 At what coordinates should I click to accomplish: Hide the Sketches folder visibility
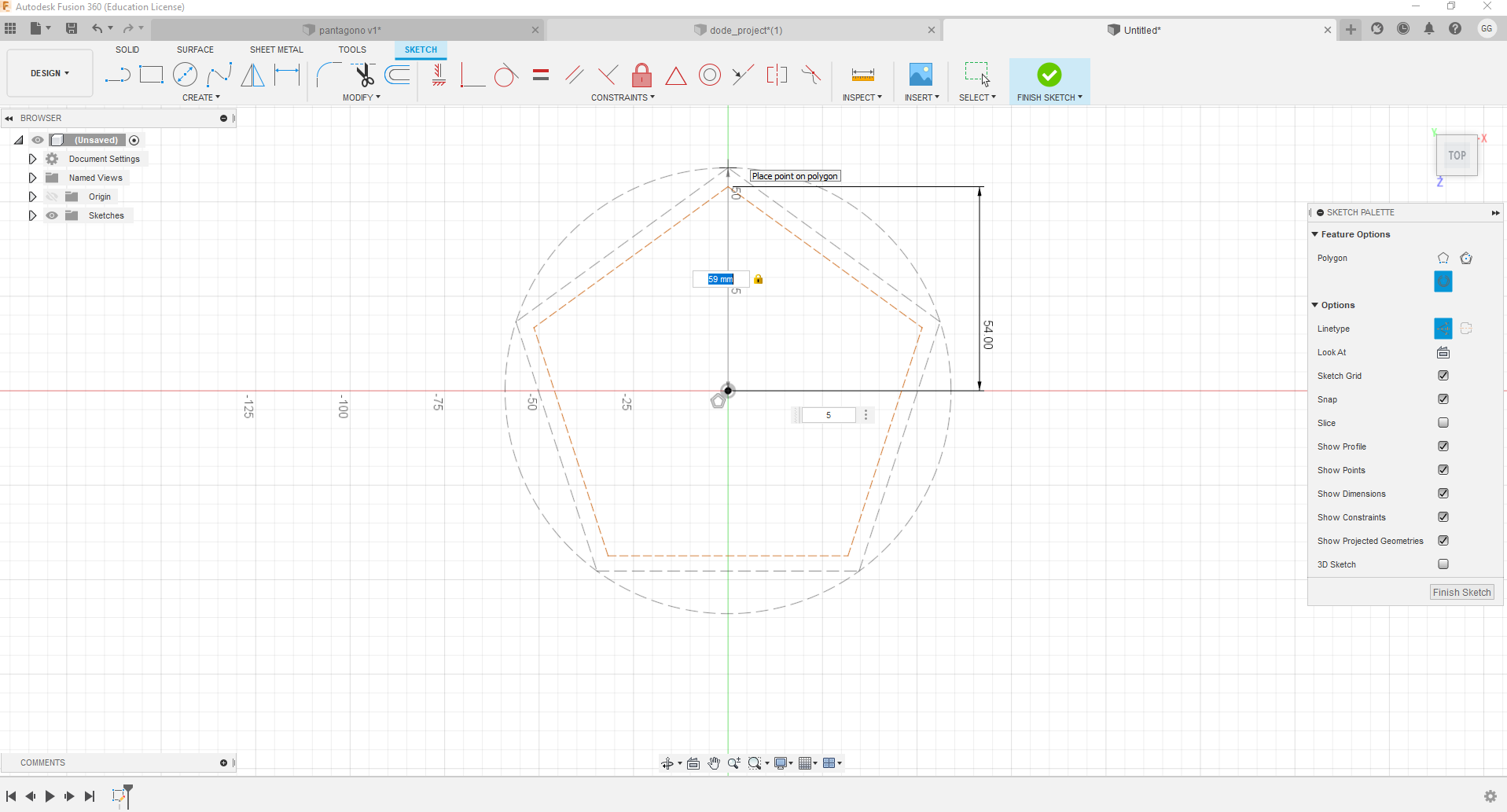[x=52, y=215]
